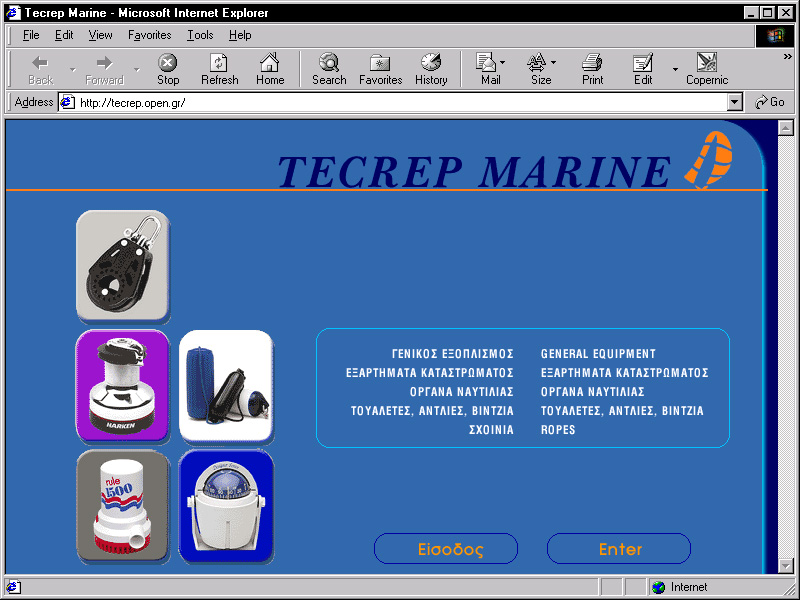The width and height of the screenshot is (800, 600).
Task: Show more toolbar buttons chevron
Action: click(x=788, y=57)
